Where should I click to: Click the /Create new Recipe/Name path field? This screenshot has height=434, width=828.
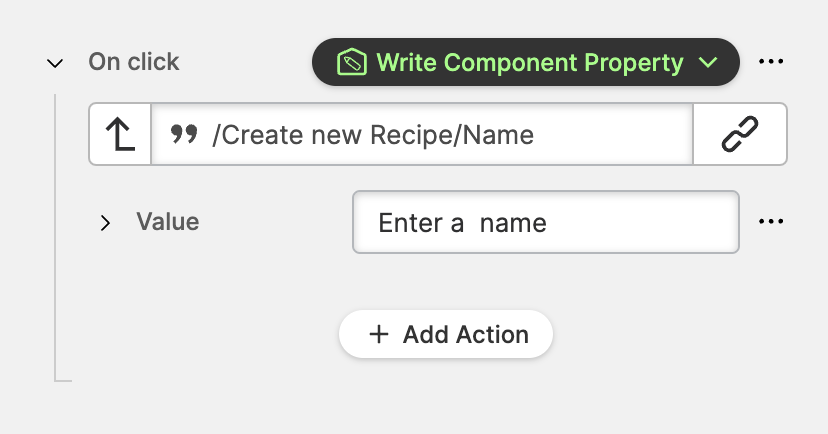point(420,134)
